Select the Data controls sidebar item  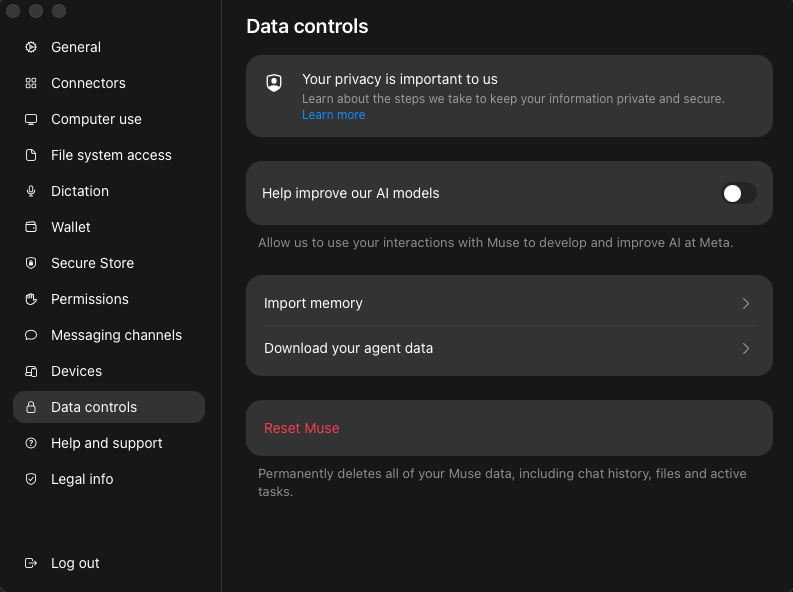(x=109, y=407)
